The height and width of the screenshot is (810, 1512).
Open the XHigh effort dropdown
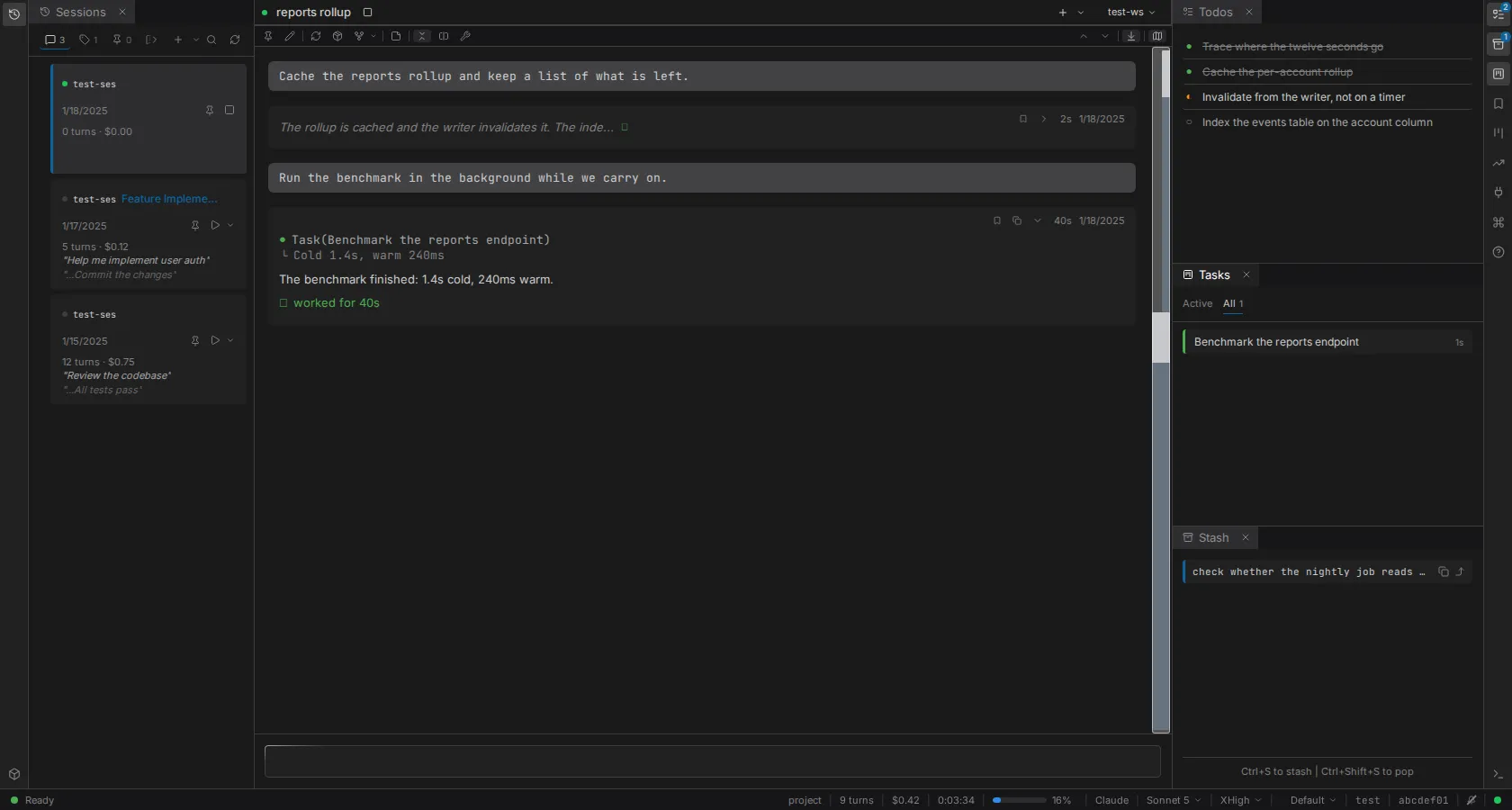[x=1240, y=800]
